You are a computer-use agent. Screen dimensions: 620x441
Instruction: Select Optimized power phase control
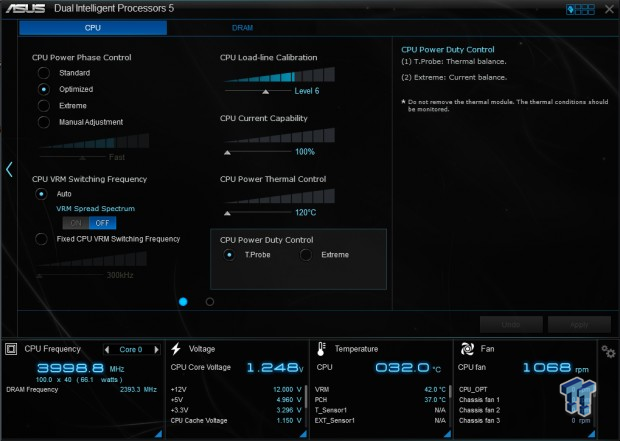(44, 89)
